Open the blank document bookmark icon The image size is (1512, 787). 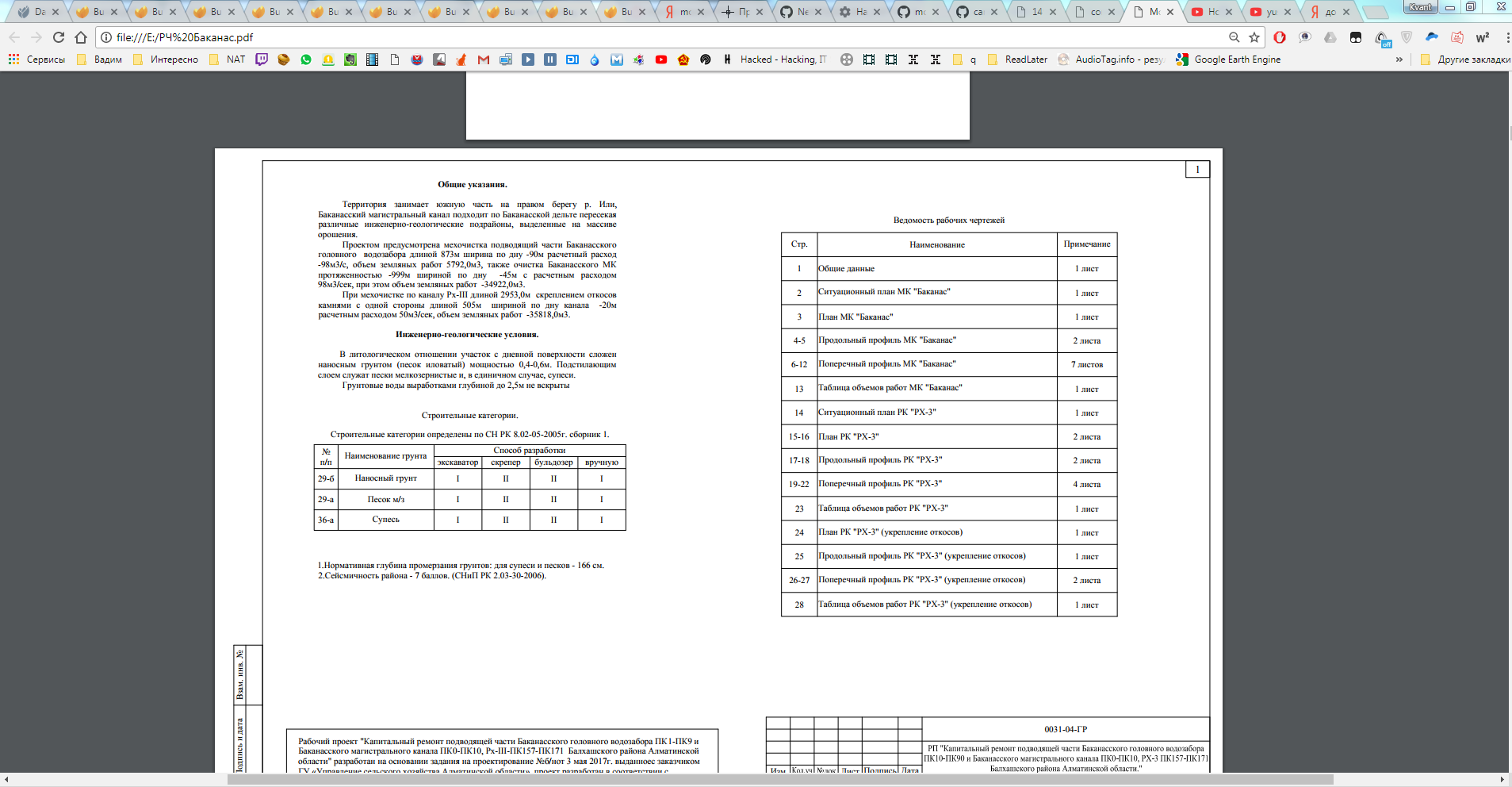pyautogui.click(x=395, y=60)
